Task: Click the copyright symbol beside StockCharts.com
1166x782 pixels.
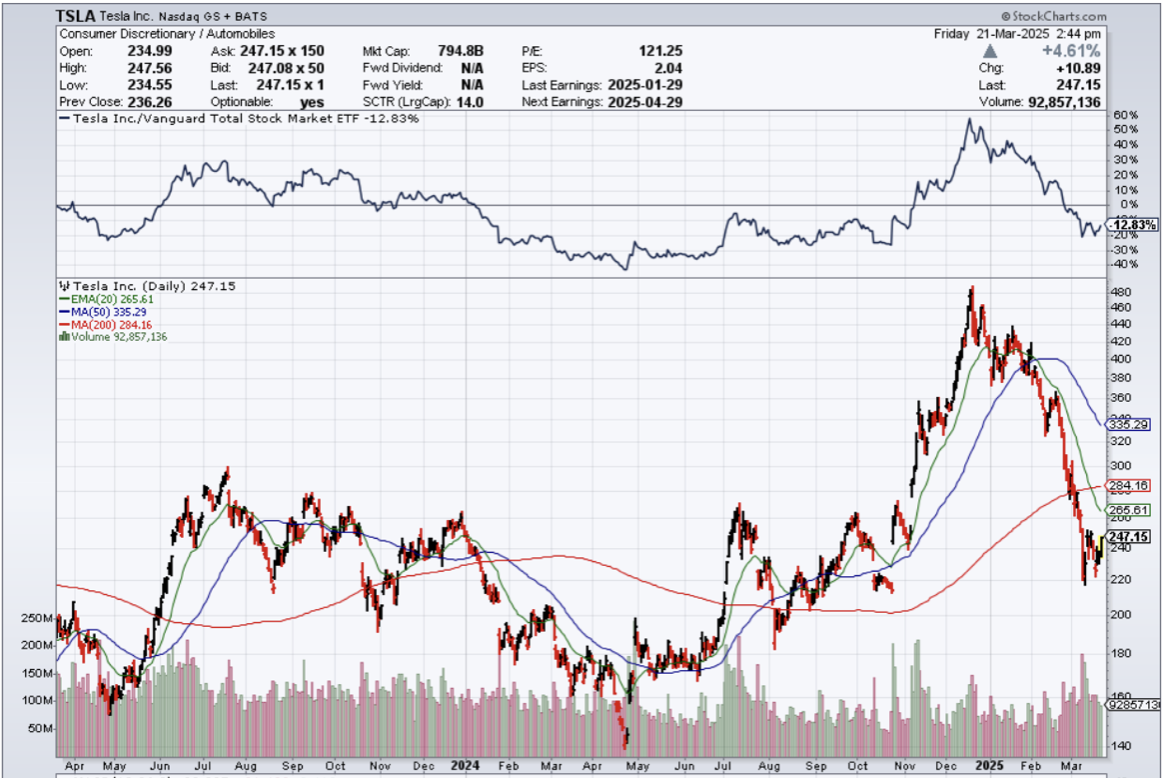Action: [x=1005, y=17]
